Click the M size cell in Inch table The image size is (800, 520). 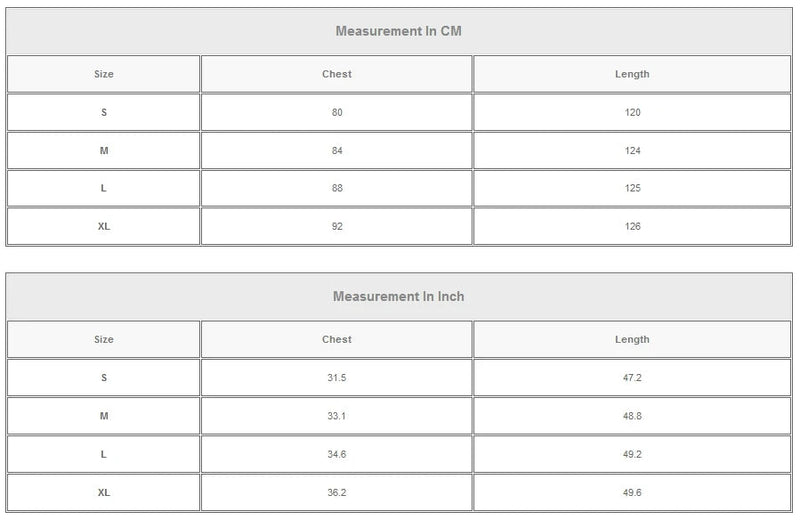104,416
